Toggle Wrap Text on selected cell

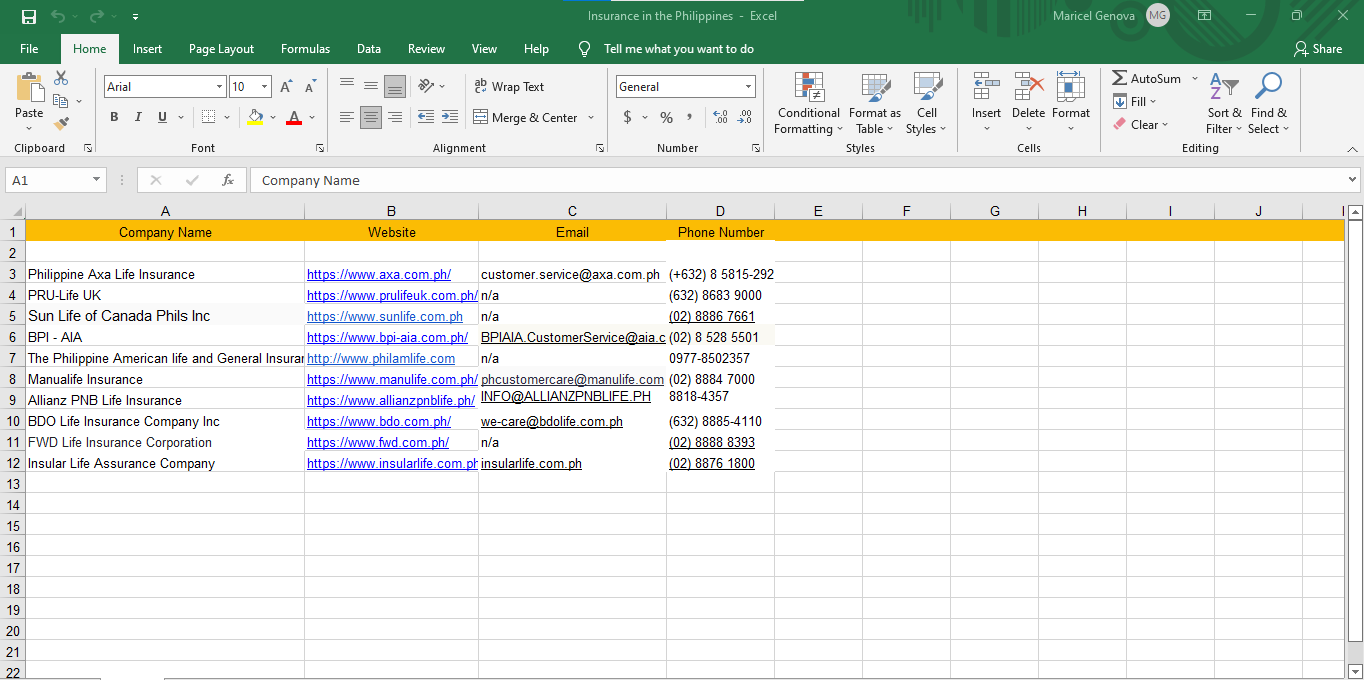click(x=509, y=87)
